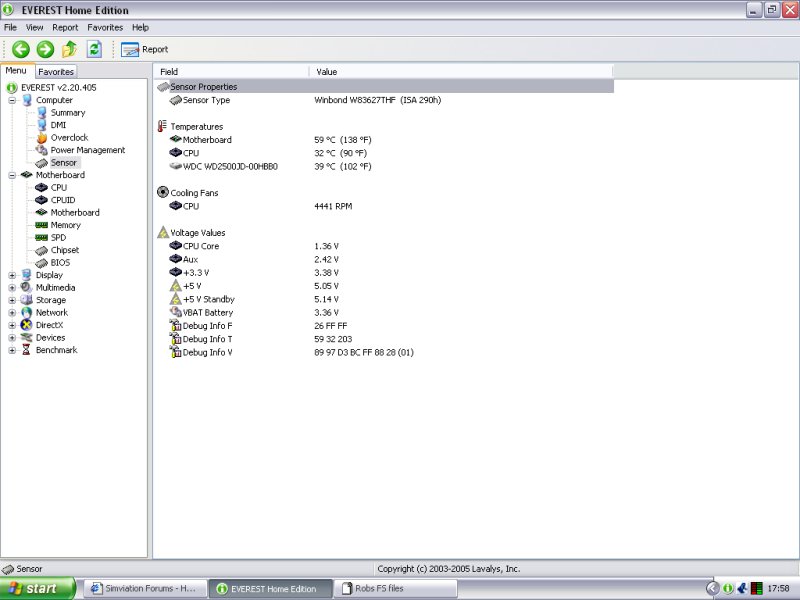Click the green Forward arrow toolbar icon
The image size is (800, 600).
tap(45, 49)
